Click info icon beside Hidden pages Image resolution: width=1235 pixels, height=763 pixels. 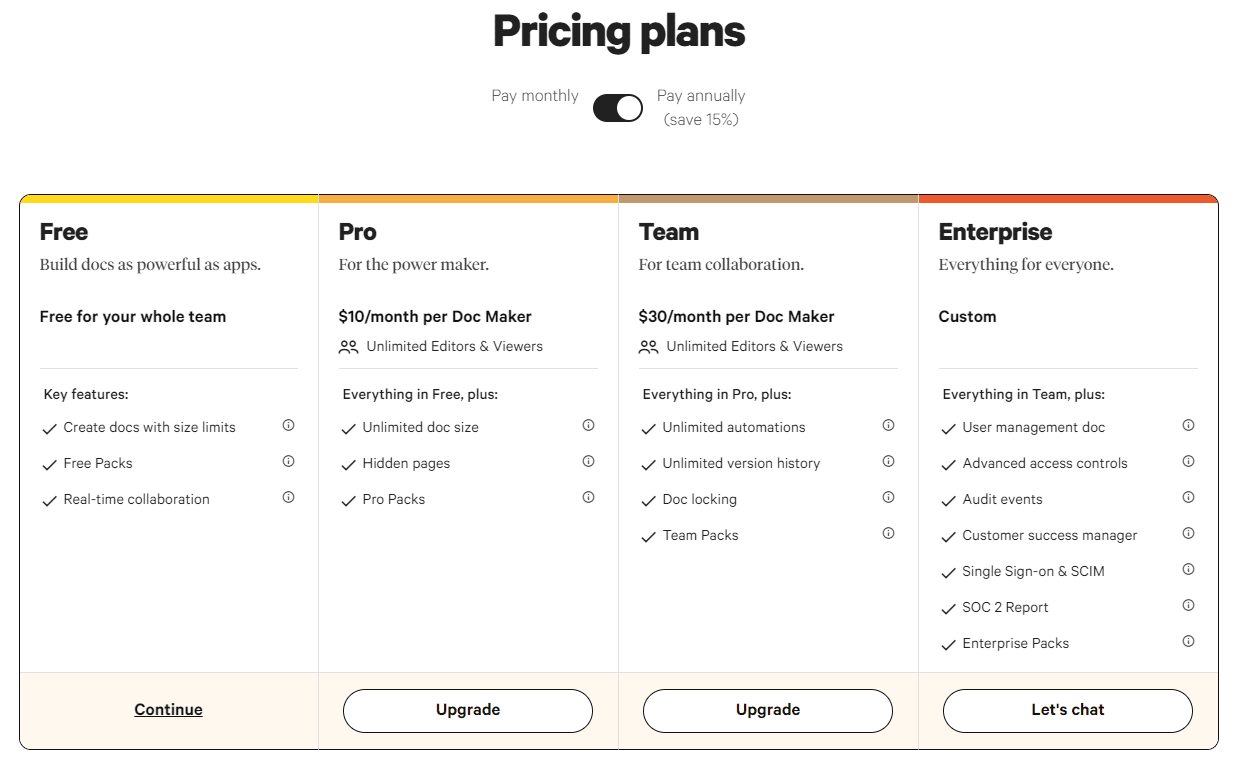click(588, 461)
